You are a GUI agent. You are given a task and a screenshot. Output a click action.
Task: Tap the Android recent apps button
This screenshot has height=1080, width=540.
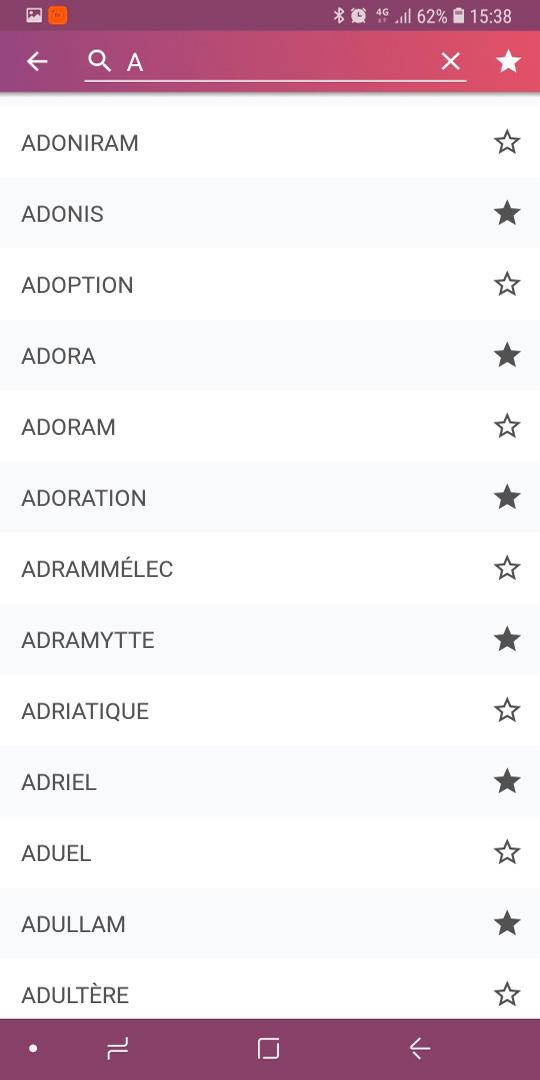coord(118,1049)
